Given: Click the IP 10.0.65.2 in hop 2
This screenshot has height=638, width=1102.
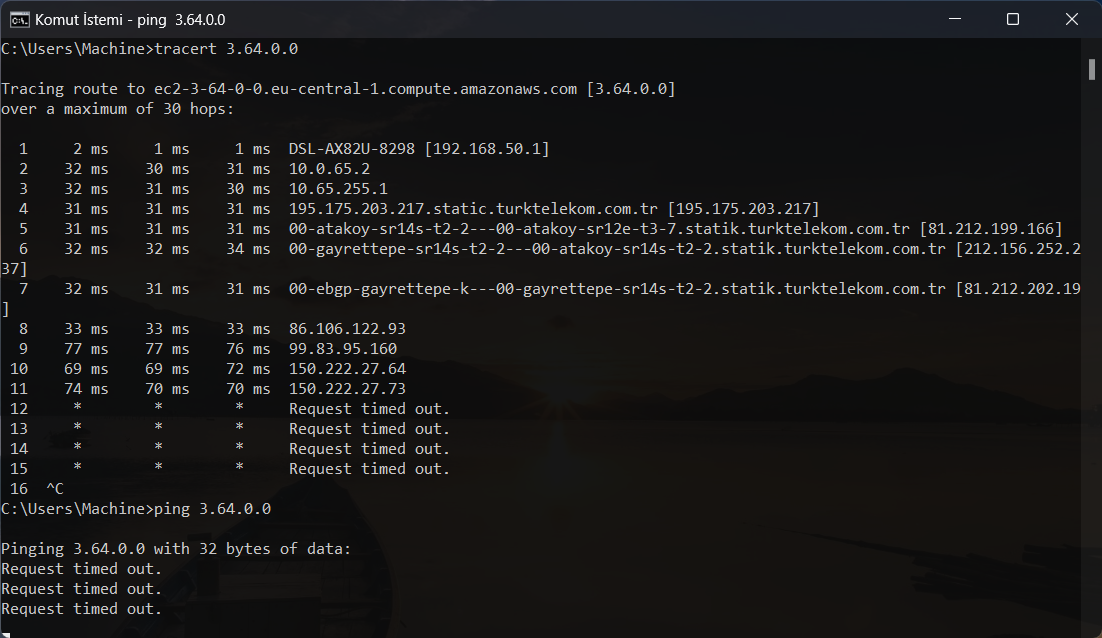Looking at the screenshot, I should click(x=329, y=169).
